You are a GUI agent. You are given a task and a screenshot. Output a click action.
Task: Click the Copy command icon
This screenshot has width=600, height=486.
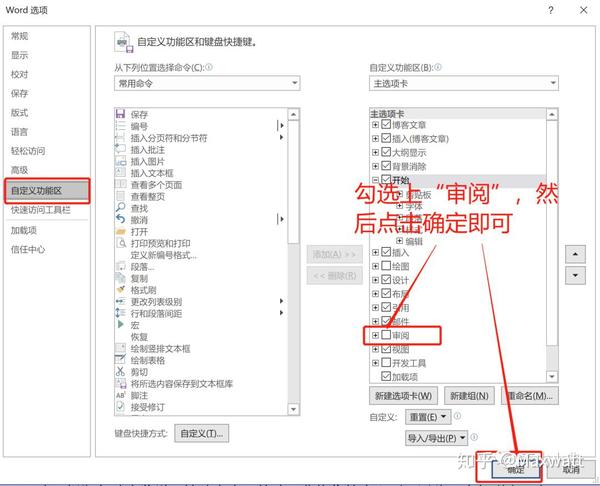121,278
